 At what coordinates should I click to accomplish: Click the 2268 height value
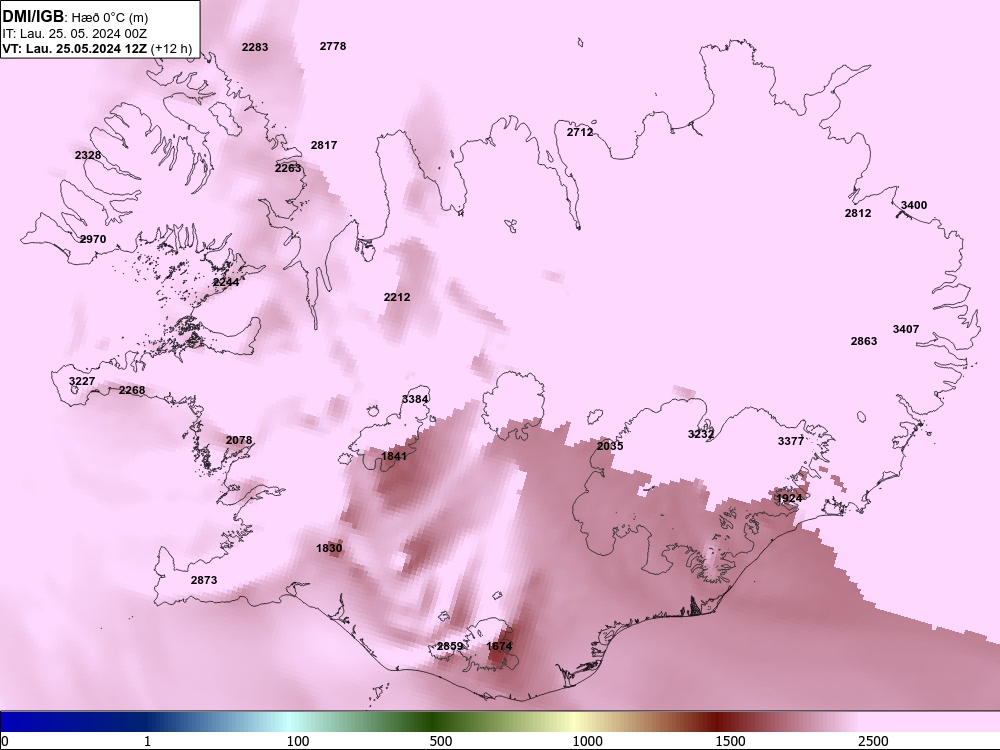tap(132, 390)
